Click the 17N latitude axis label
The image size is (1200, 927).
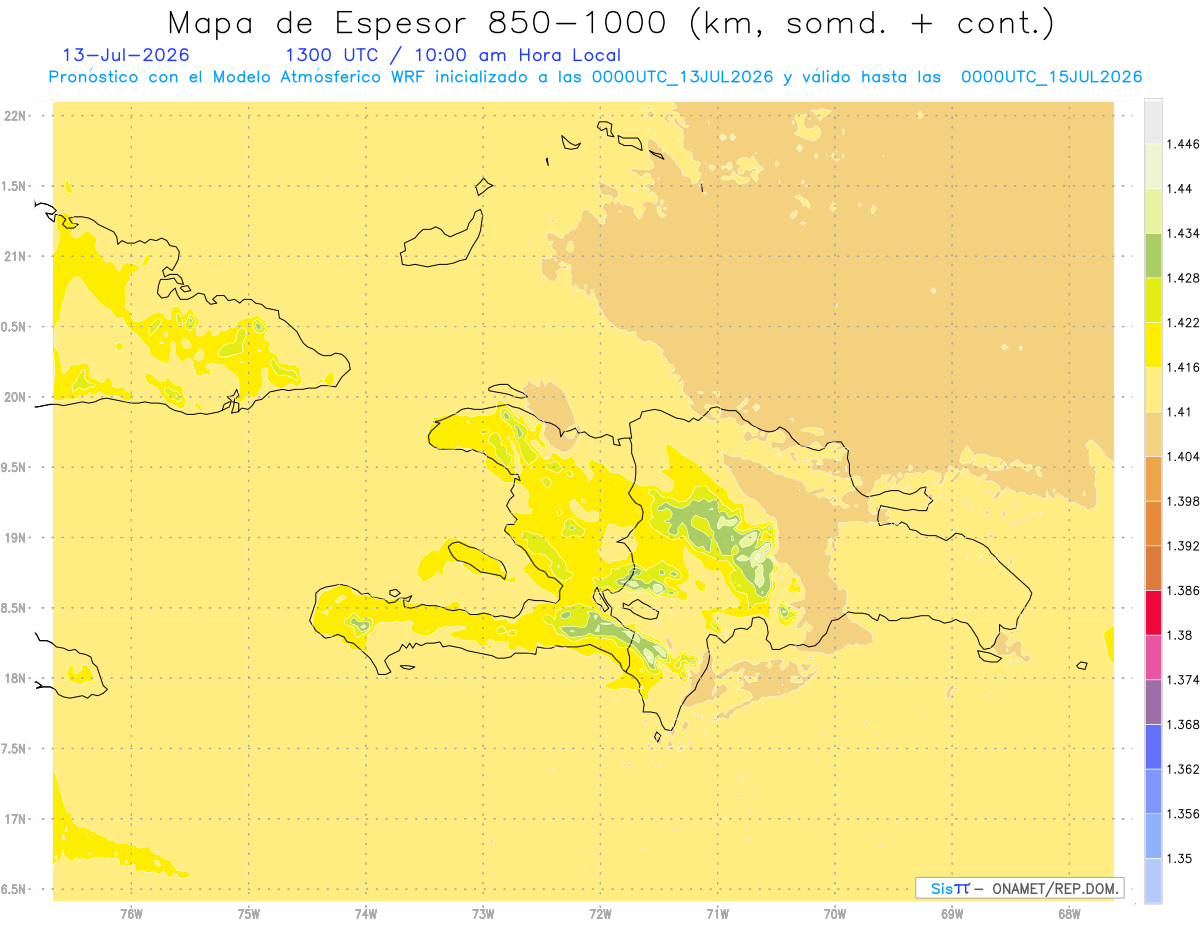14,820
